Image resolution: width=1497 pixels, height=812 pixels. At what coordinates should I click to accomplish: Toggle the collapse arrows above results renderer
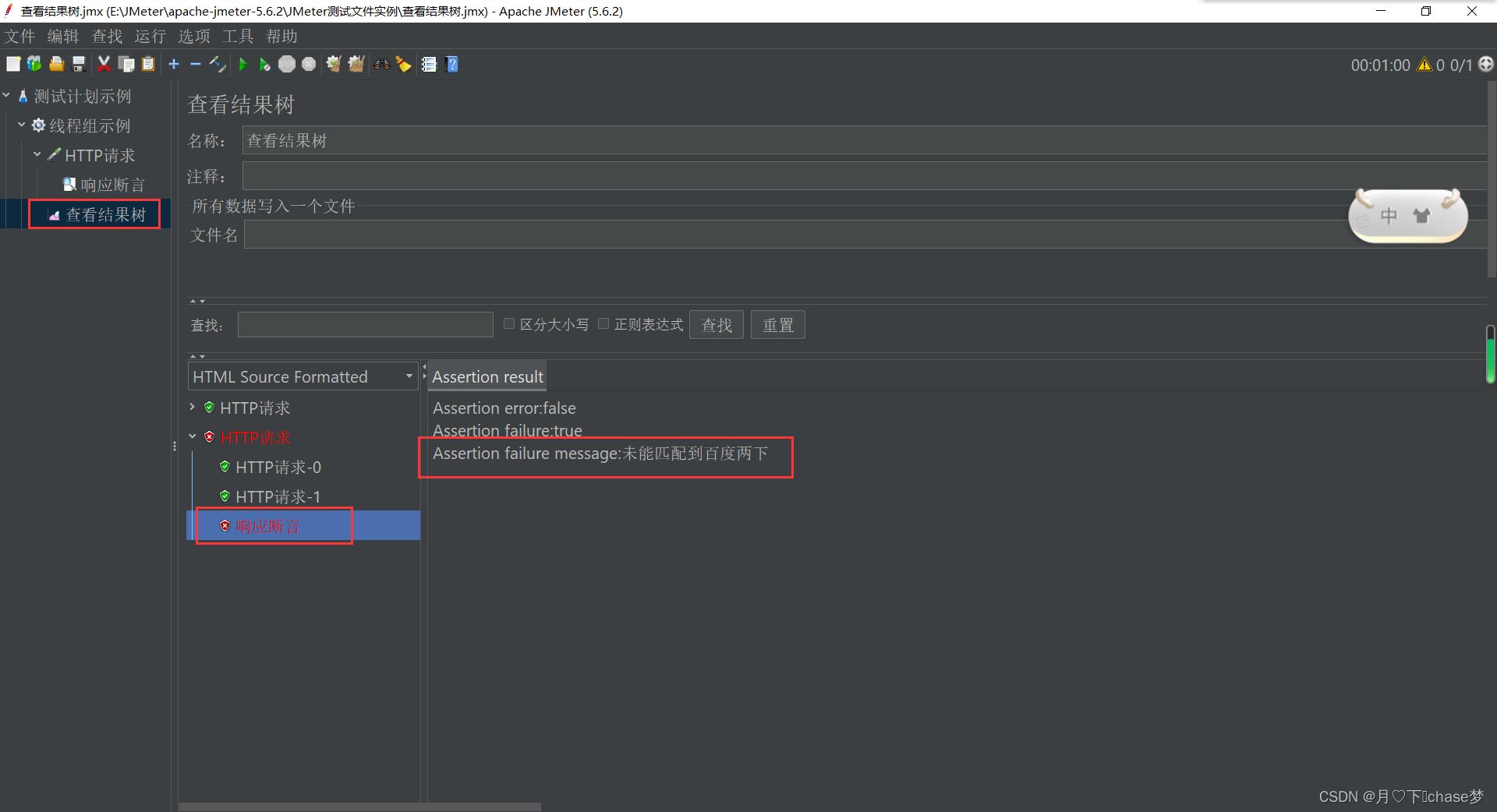[x=198, y=356]
